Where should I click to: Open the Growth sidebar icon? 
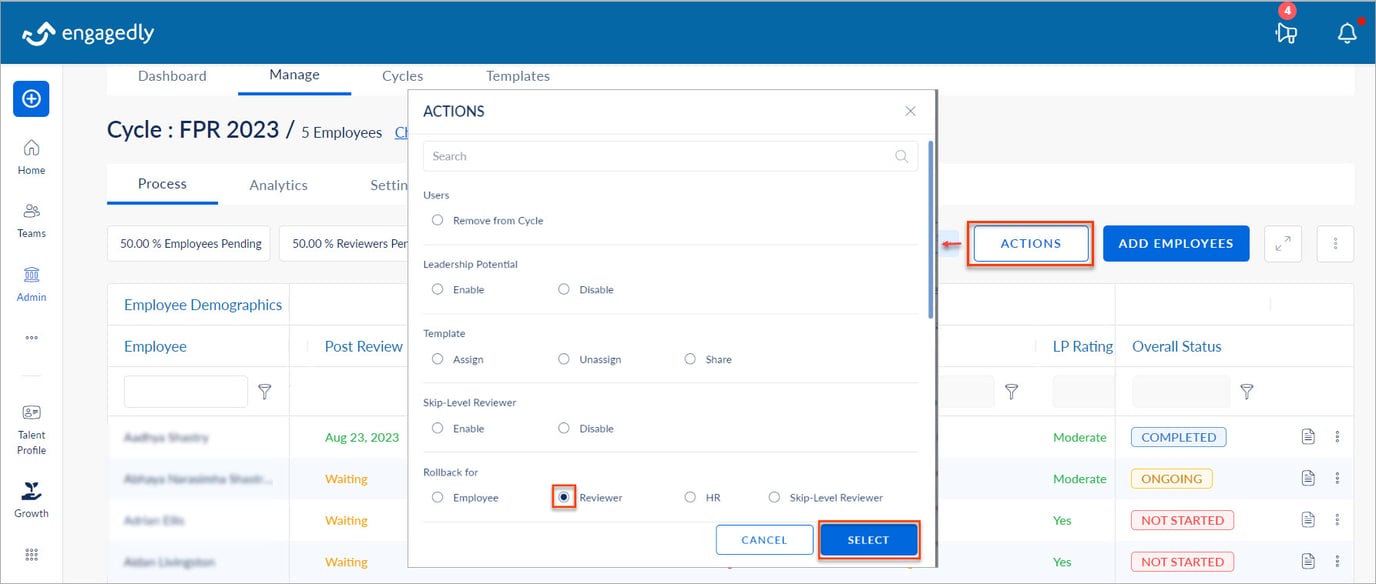31,499
